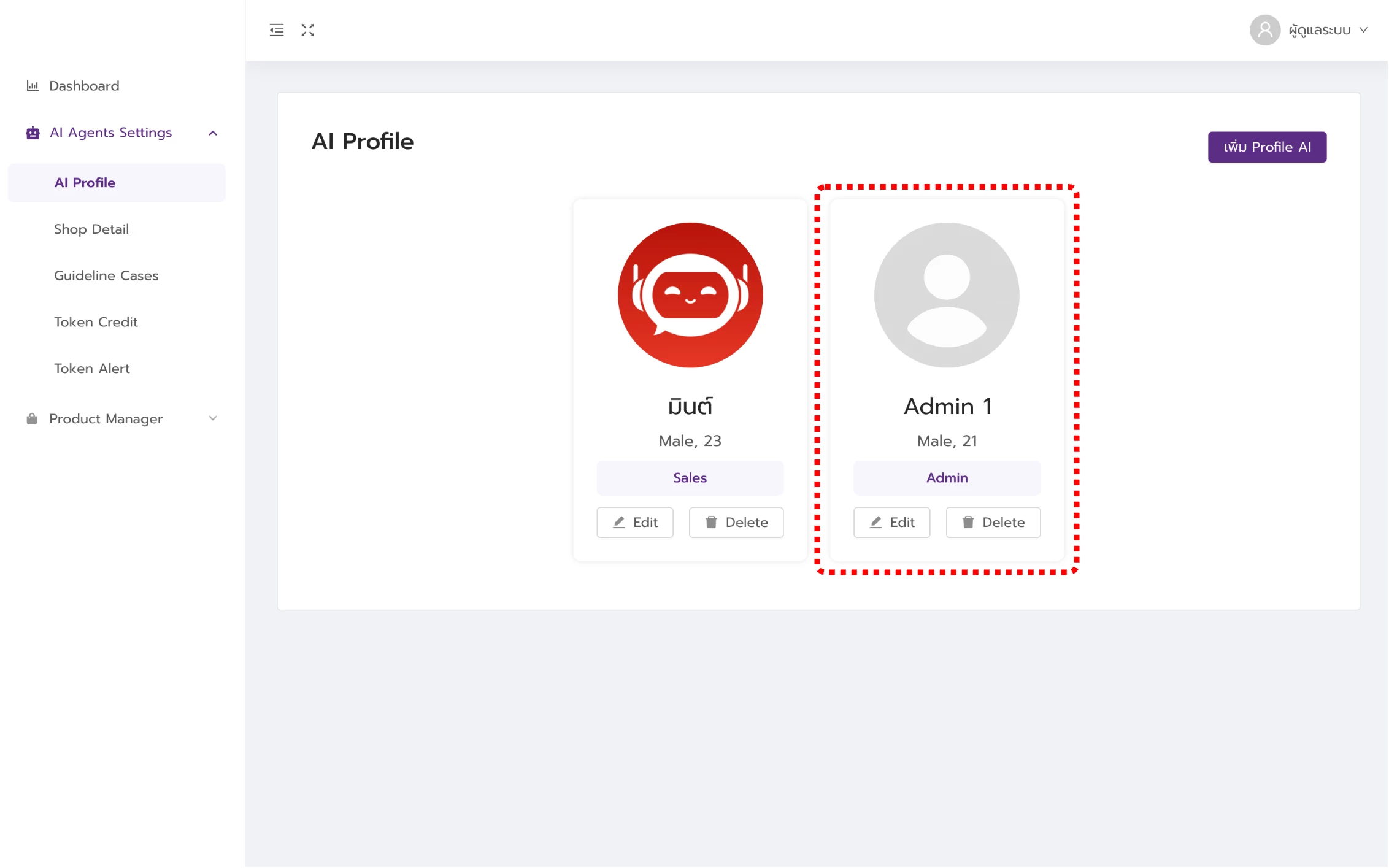Click the เพิ่ม Profile AI button

(1266, 147)
